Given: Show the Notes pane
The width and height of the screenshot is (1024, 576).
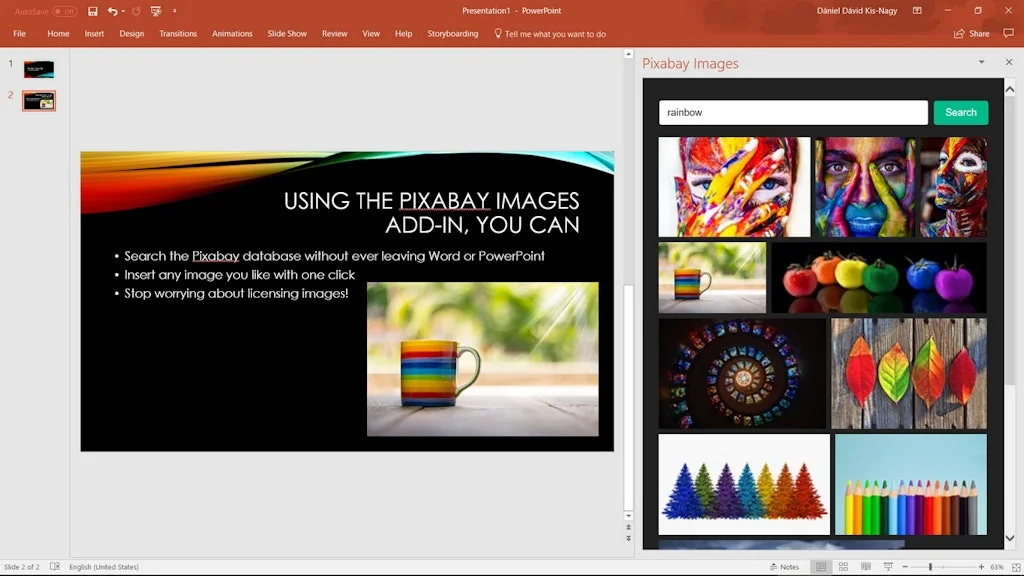Looking at the screenshot, I should [786, 566].
